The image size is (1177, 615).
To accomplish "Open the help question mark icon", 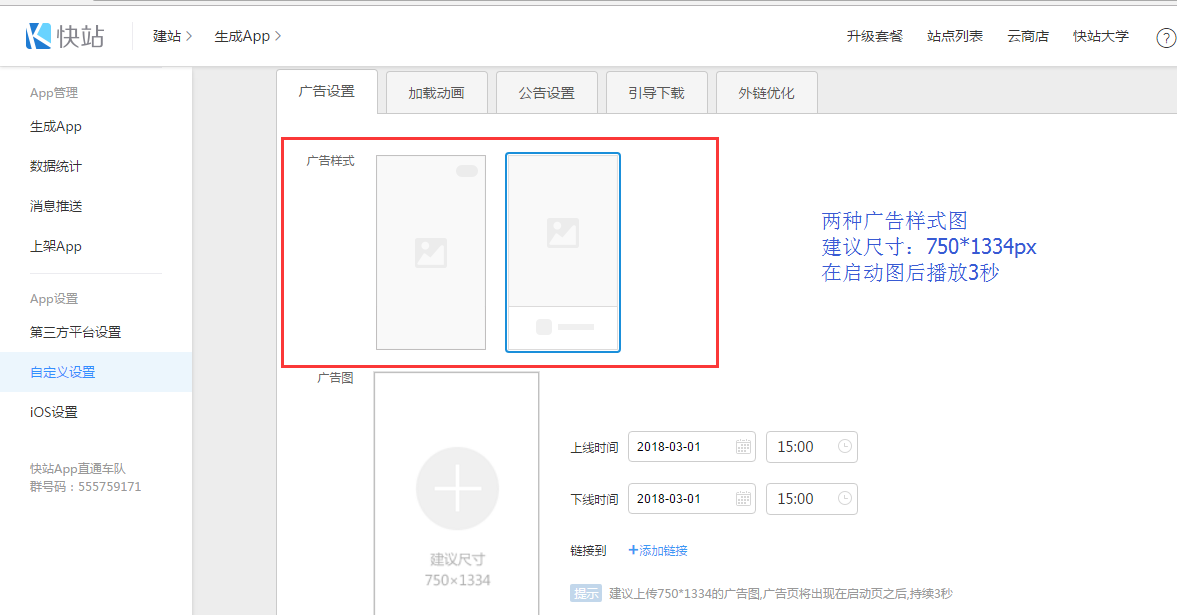I will click(x=1165, y=38).
